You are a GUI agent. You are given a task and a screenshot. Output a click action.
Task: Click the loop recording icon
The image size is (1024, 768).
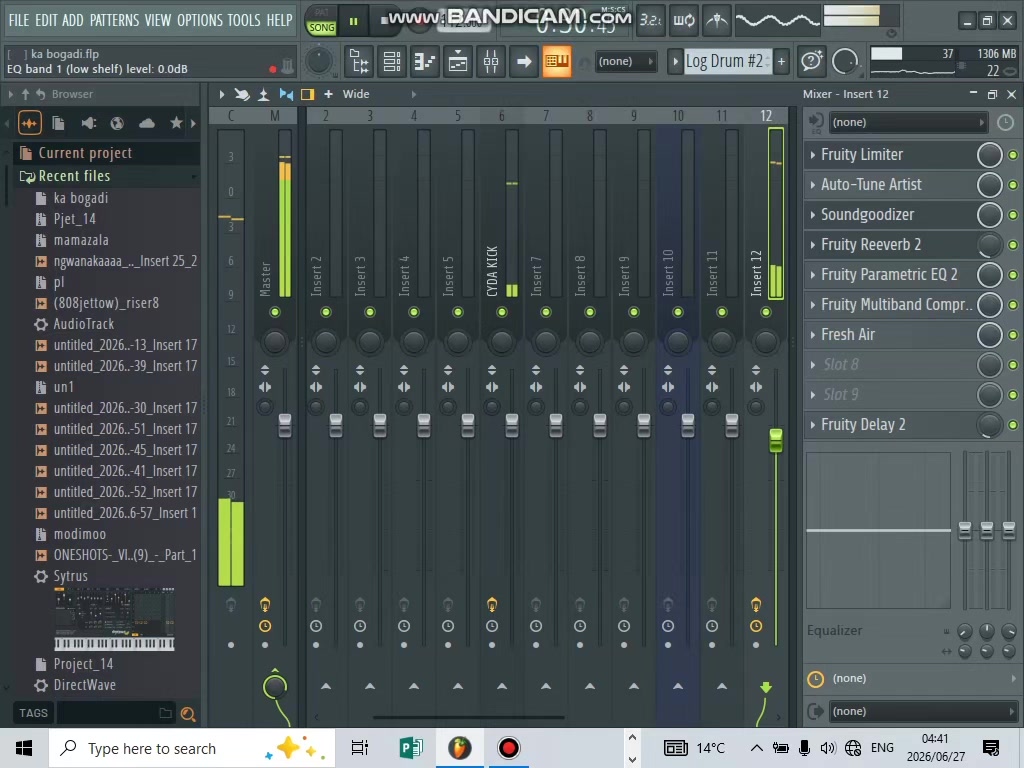click(684, 21)
